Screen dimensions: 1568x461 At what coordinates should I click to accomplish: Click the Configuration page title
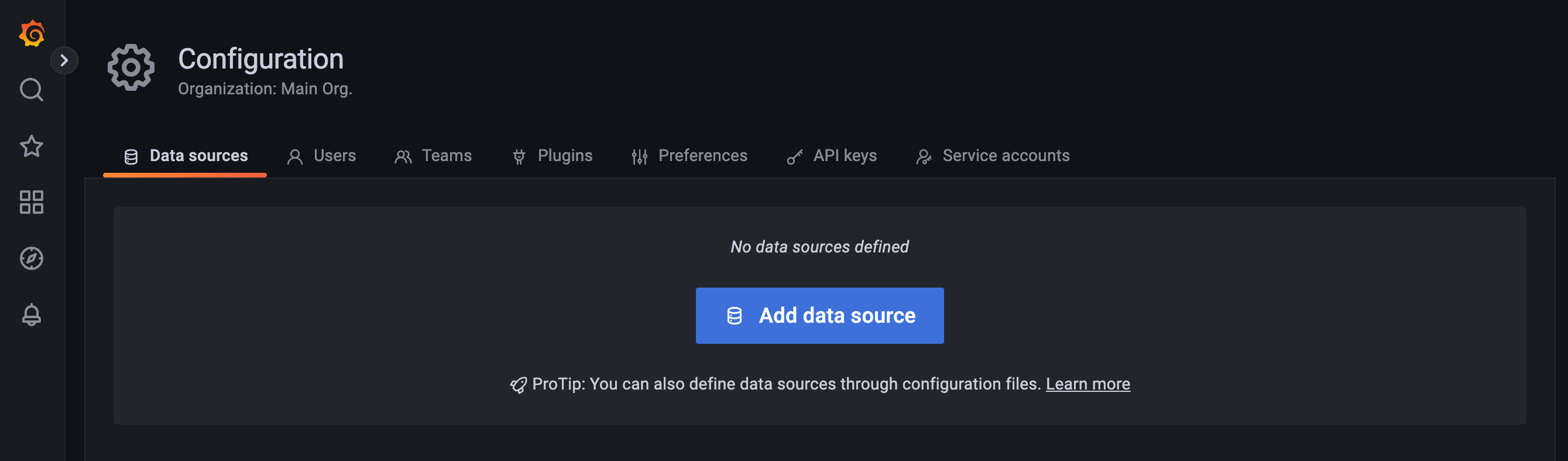[x=260, y=59]
